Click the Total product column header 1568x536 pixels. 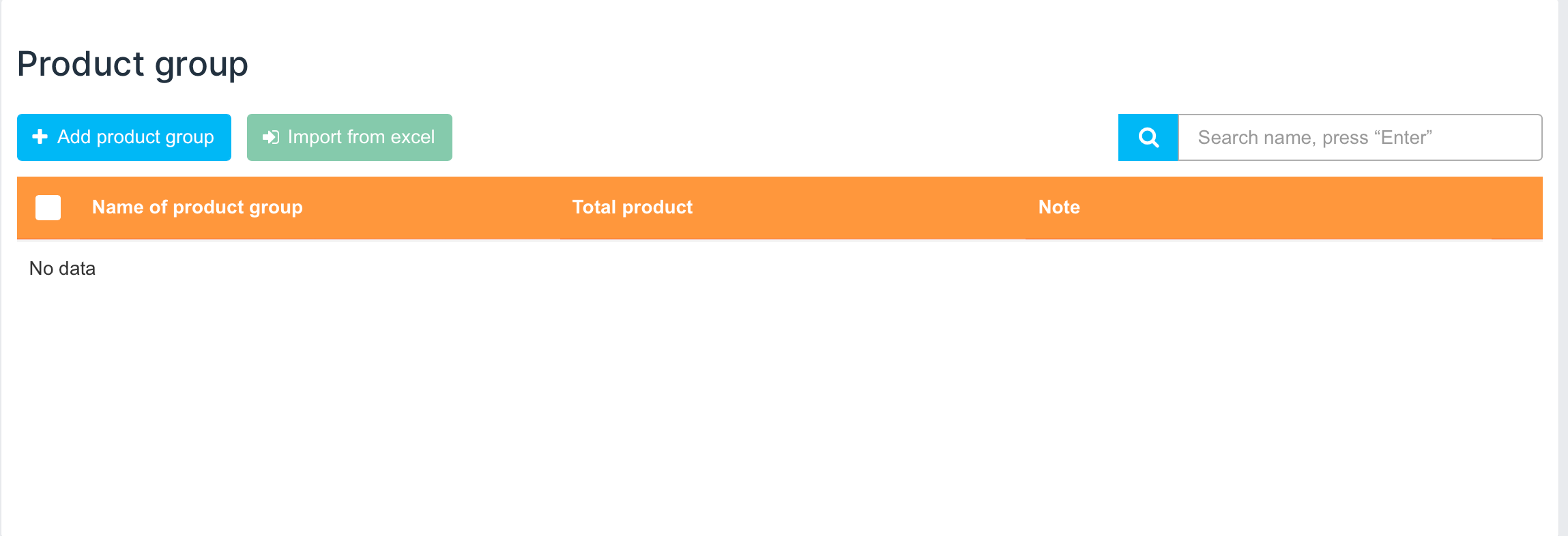coord(632,207)
